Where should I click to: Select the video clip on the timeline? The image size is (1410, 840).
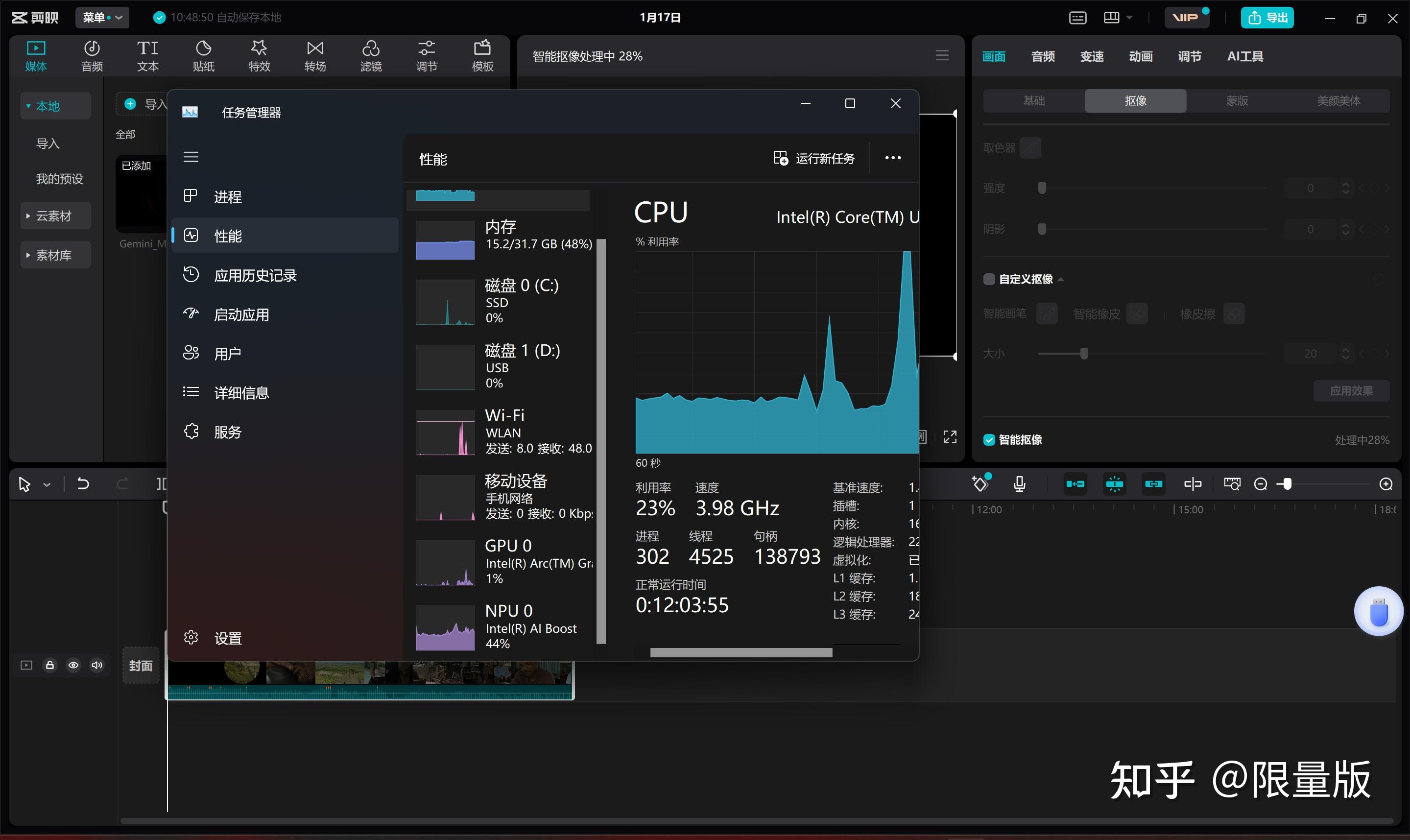[x=371, y=680]
